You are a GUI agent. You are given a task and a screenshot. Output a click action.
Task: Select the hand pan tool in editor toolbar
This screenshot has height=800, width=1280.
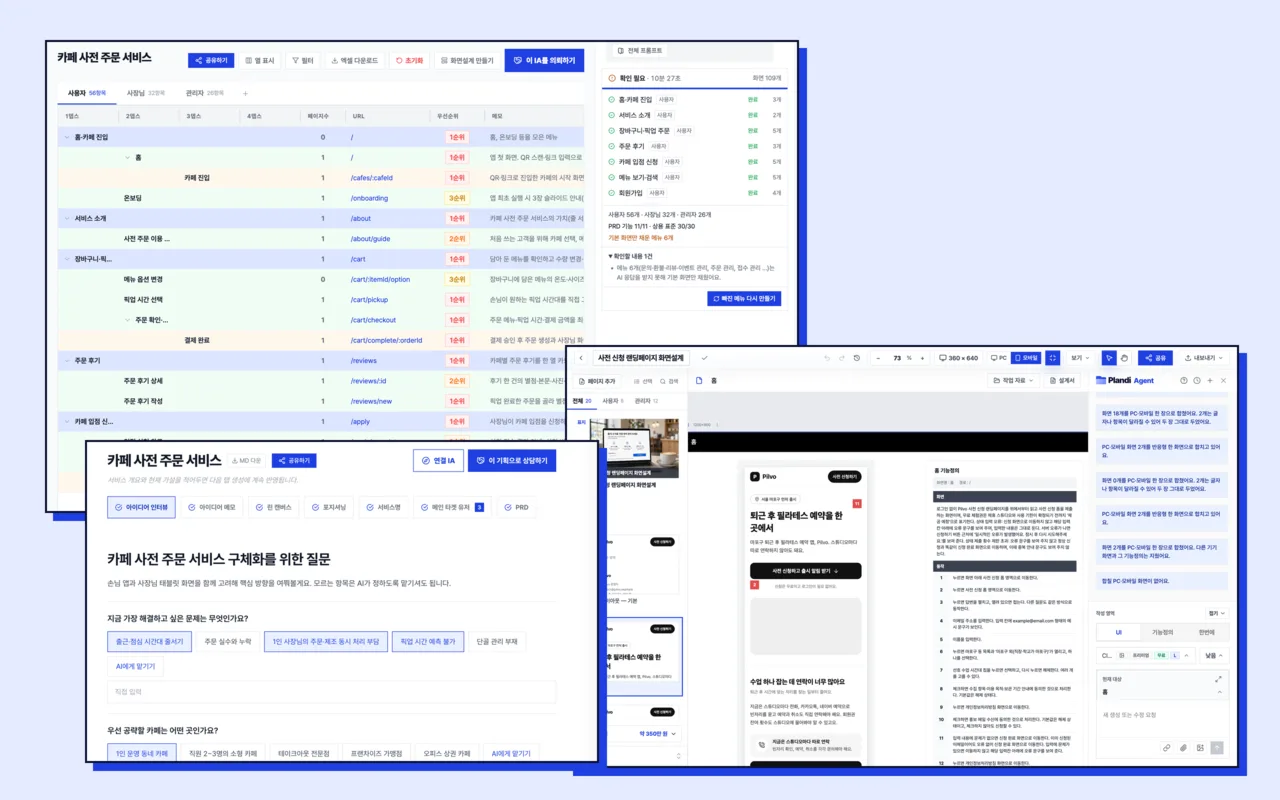pos(1124,357)
